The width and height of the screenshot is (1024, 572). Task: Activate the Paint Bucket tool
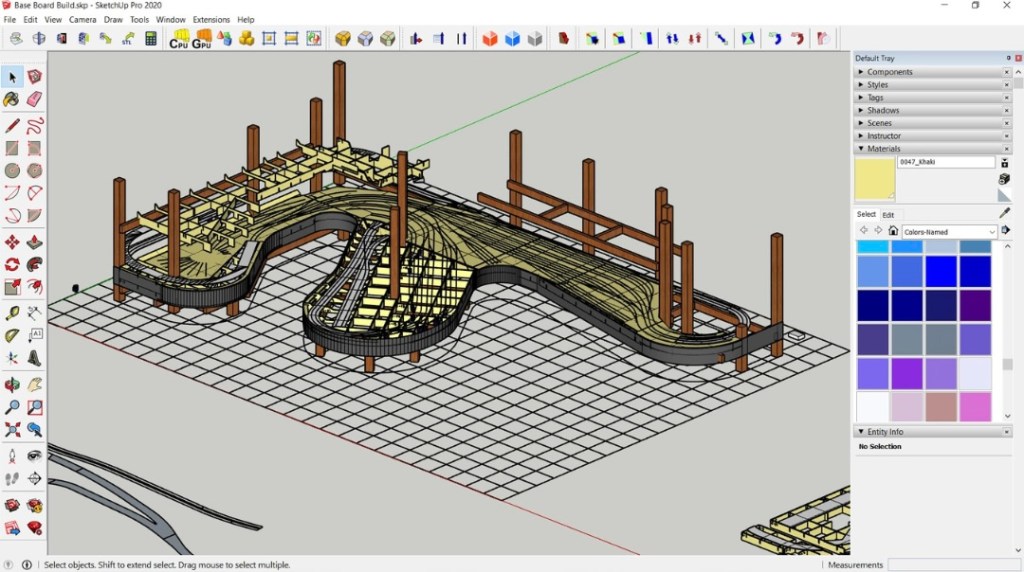click(x=12, y=99)
